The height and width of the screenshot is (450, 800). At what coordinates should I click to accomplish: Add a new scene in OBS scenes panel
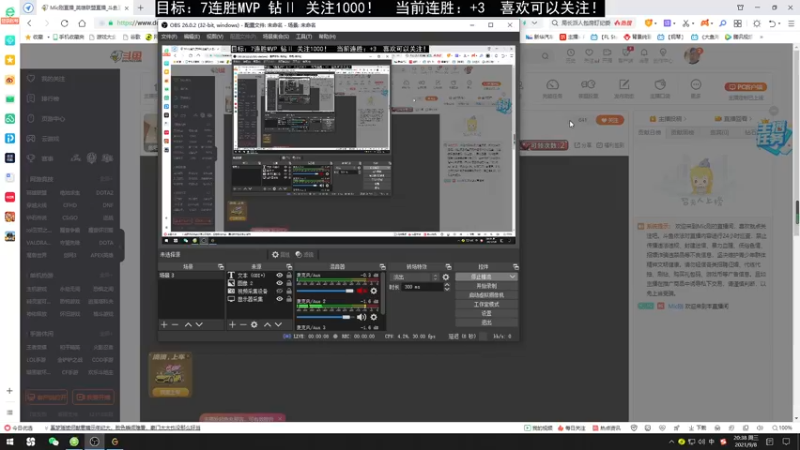click(x=164, y=324)
